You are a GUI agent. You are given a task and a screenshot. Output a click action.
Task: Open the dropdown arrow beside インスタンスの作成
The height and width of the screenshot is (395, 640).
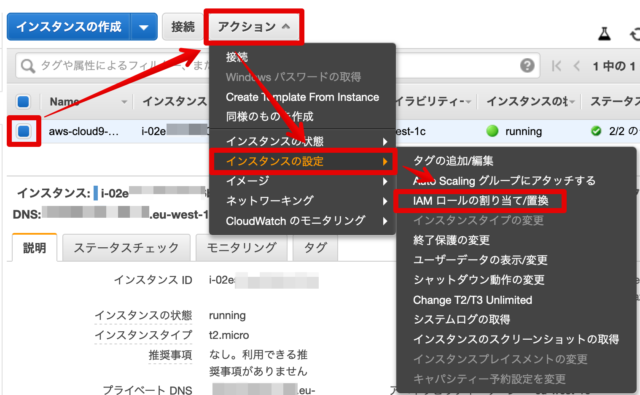point(144,27)
